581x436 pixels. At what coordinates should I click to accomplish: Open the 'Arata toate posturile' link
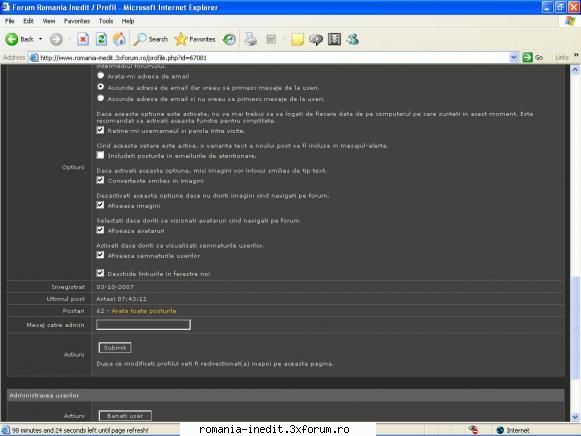pyautogui.click(x=144, y=311)
